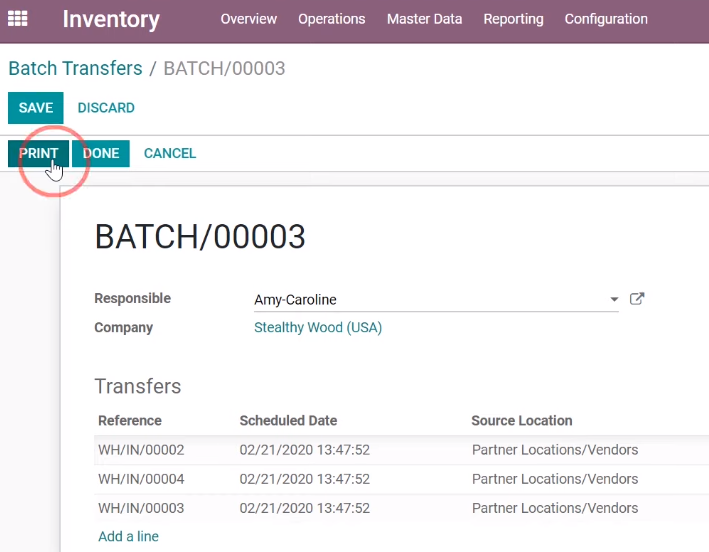Open the apps grid menu icon
Image resolution: width=709 pixels, height=552 pixels.
tap(18, 19)
